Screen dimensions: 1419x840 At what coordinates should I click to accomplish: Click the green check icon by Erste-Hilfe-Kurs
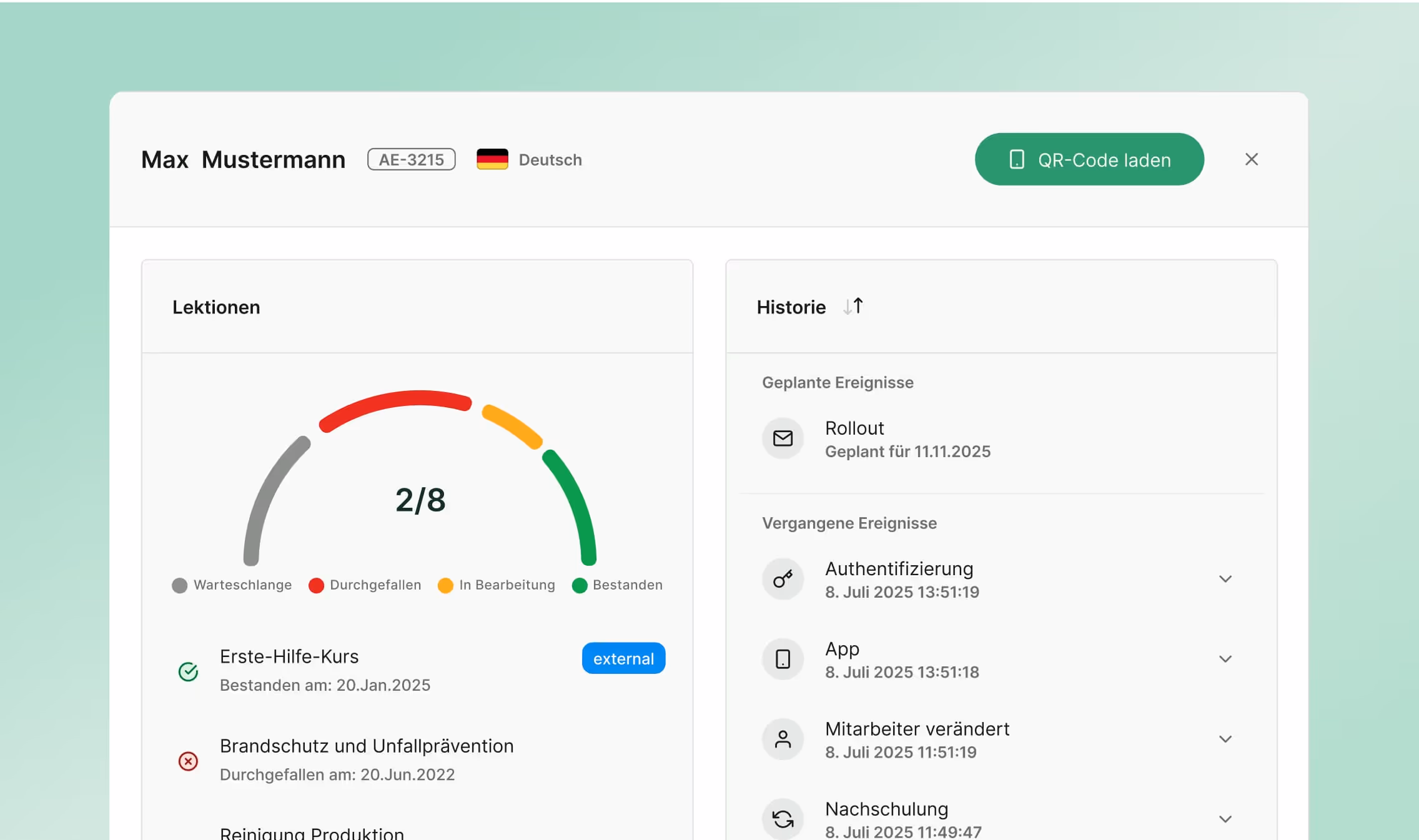[x=188, y=671]
